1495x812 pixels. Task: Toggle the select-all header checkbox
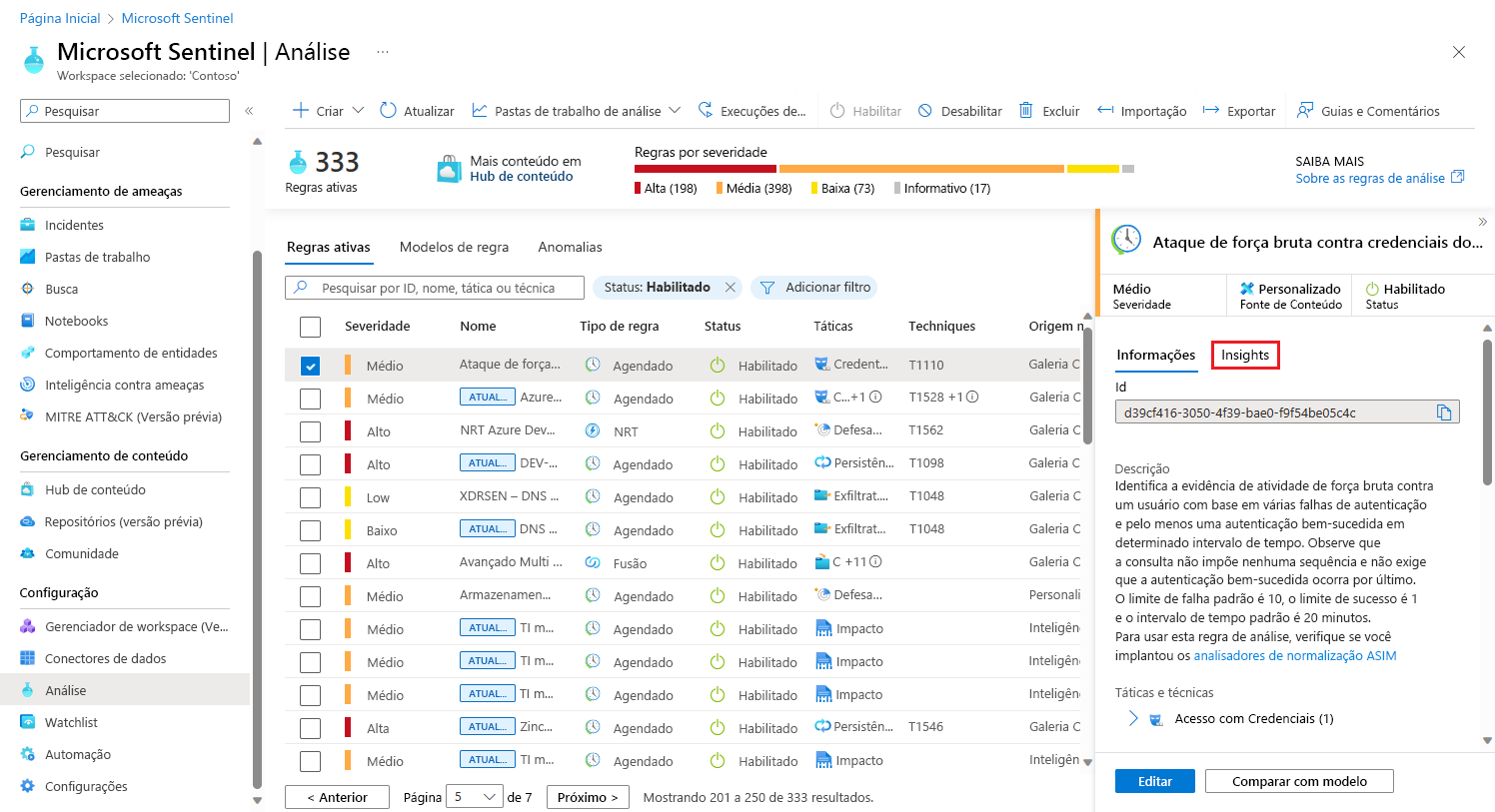(x=311, y=327)
